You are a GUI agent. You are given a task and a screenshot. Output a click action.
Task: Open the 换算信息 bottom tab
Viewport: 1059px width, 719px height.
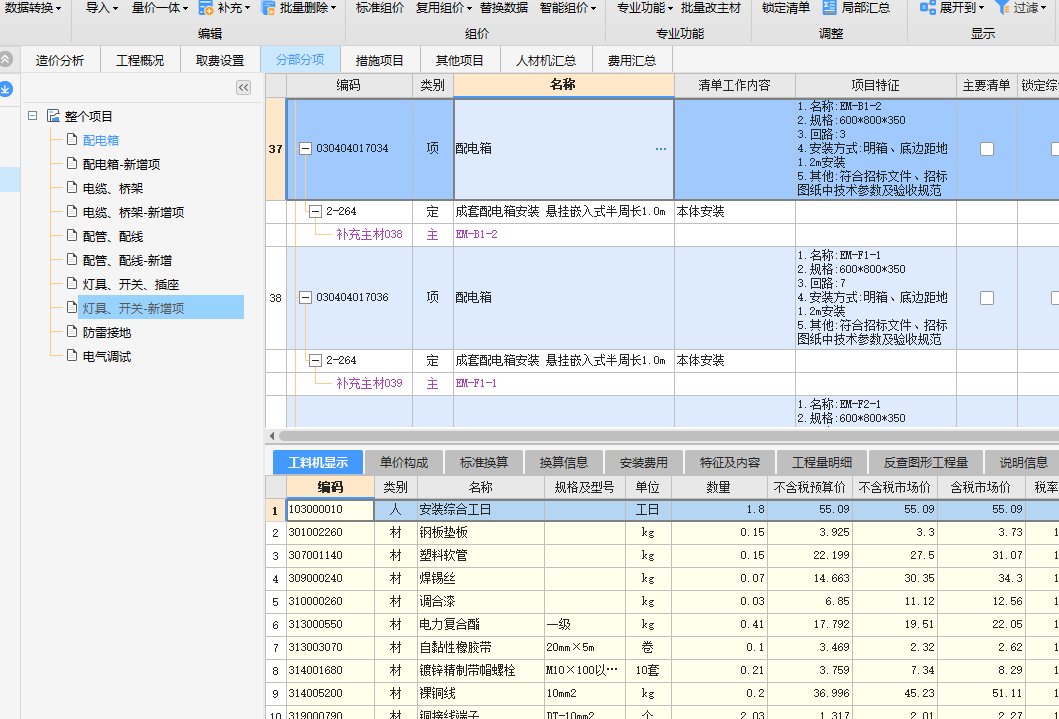[564, 462]
